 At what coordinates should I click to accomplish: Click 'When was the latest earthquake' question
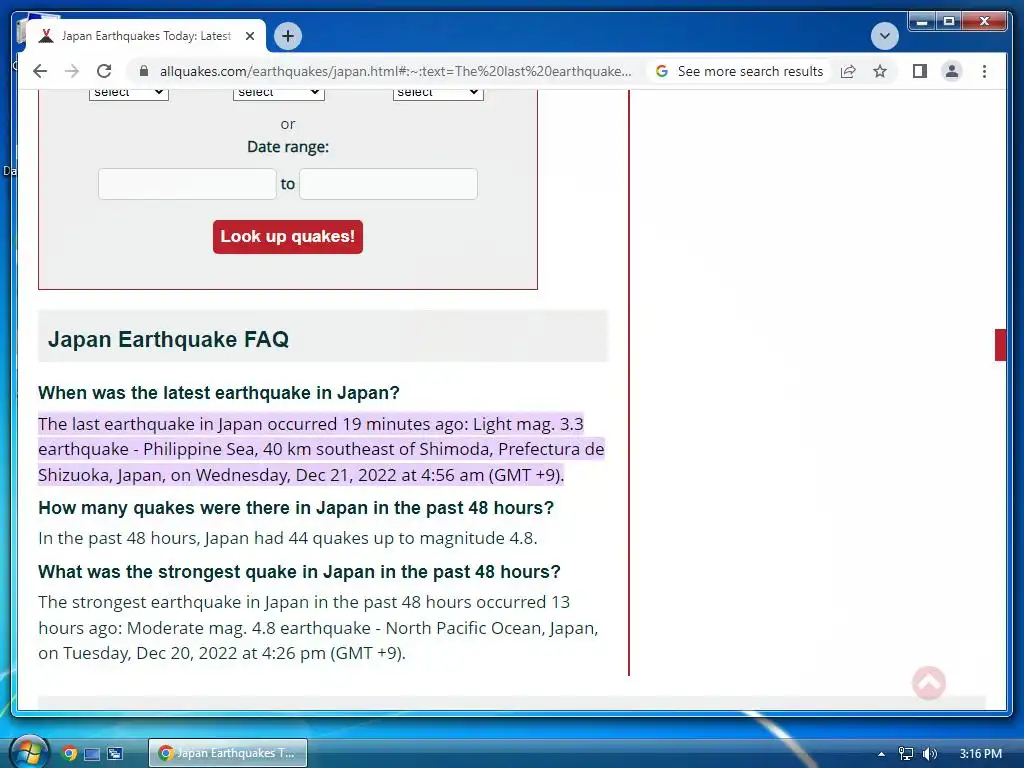pyautogui.click(x=219, y=392)
